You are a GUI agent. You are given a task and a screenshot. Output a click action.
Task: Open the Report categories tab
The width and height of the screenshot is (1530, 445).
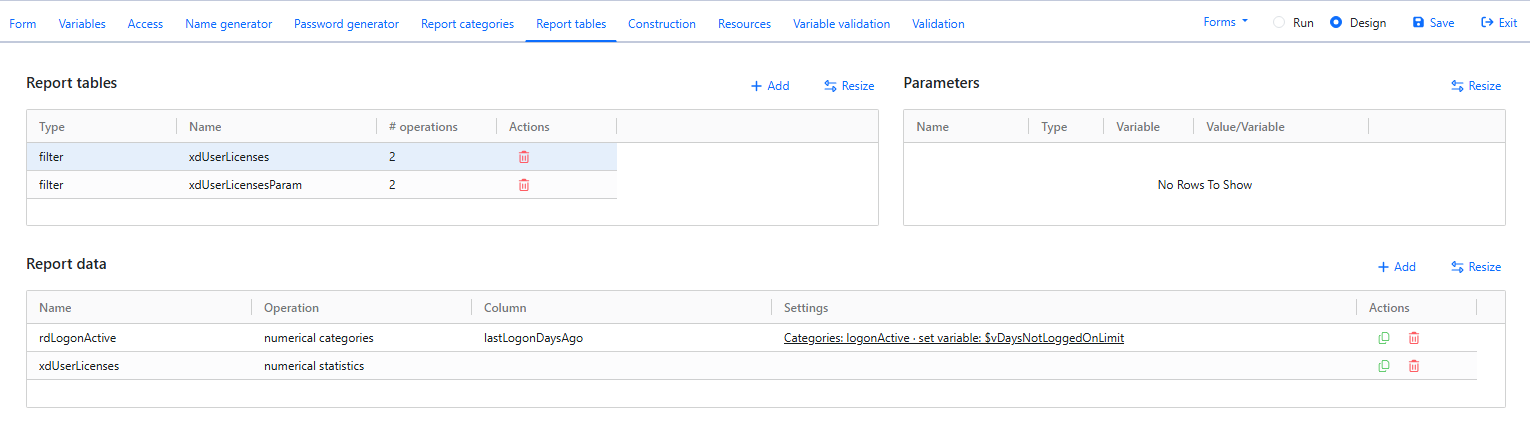467,24
